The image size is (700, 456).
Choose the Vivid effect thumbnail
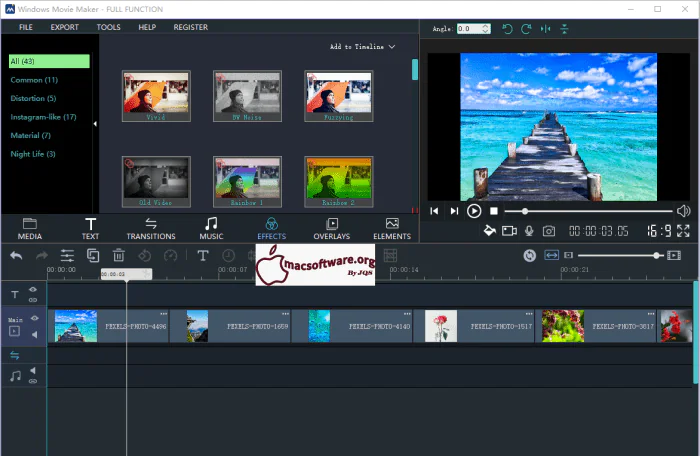coord(156,96)
